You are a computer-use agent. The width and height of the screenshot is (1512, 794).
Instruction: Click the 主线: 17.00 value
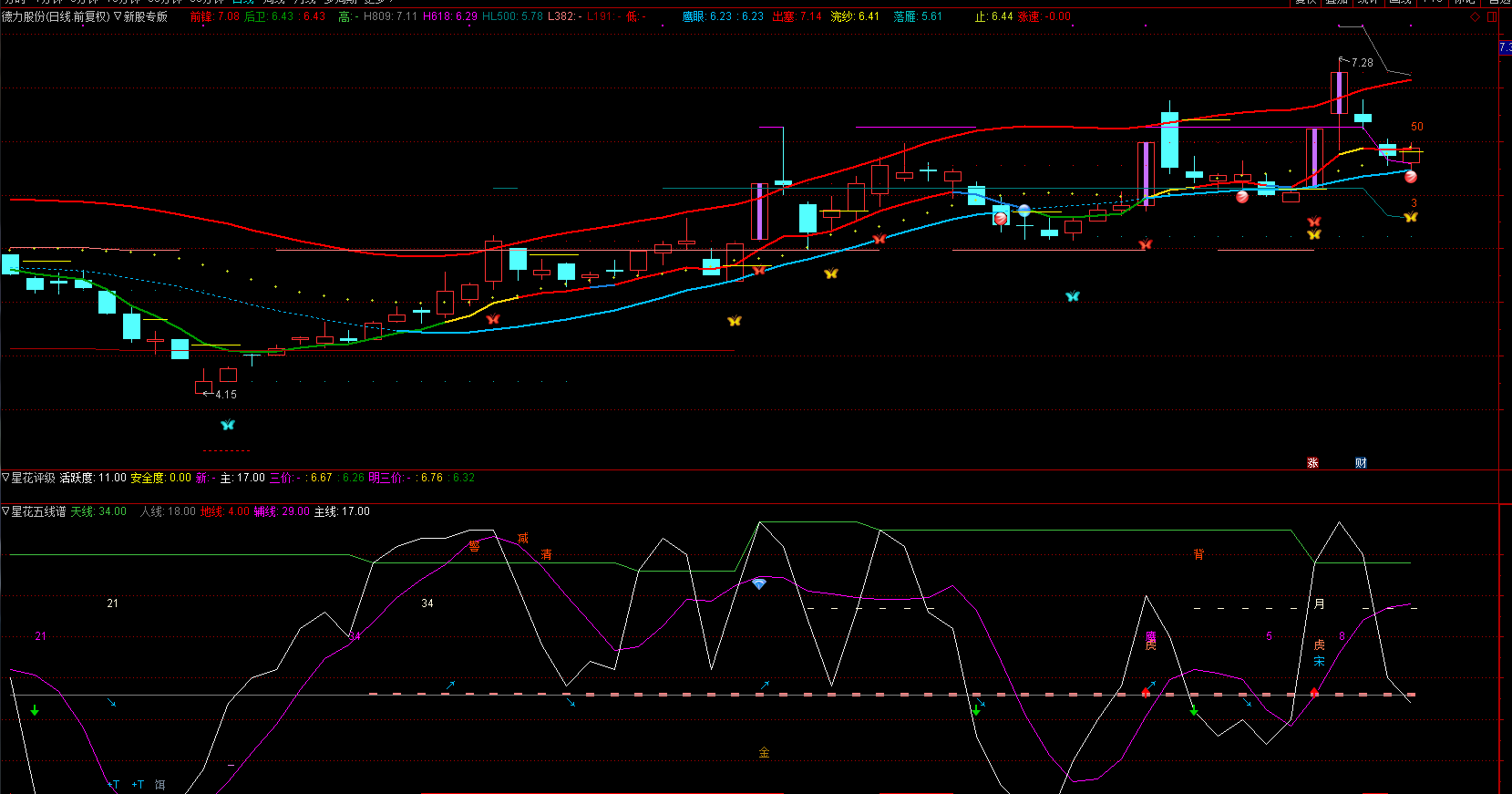(342, 511)
